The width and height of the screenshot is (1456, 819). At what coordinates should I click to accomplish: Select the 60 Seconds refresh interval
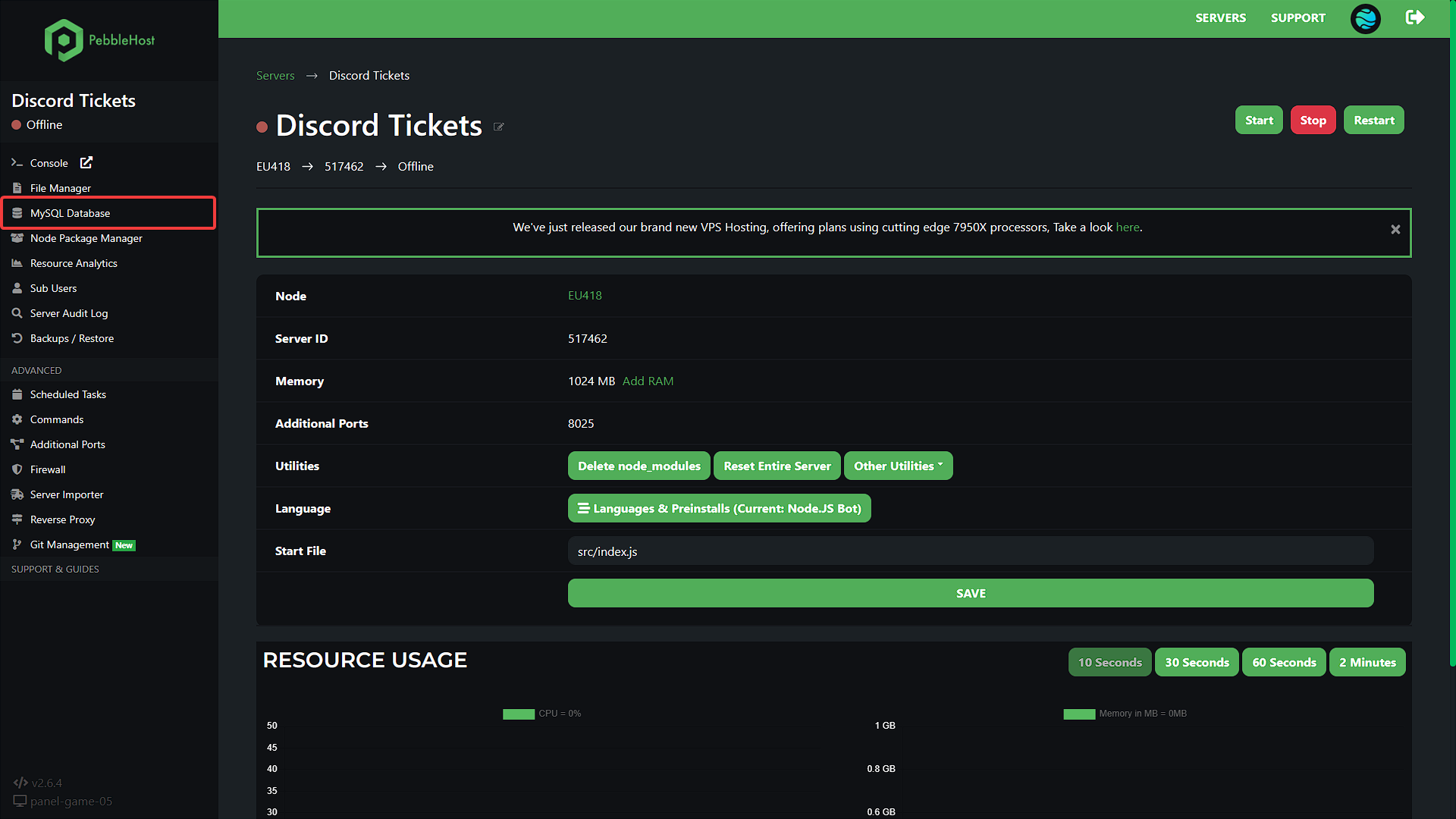1284,661
